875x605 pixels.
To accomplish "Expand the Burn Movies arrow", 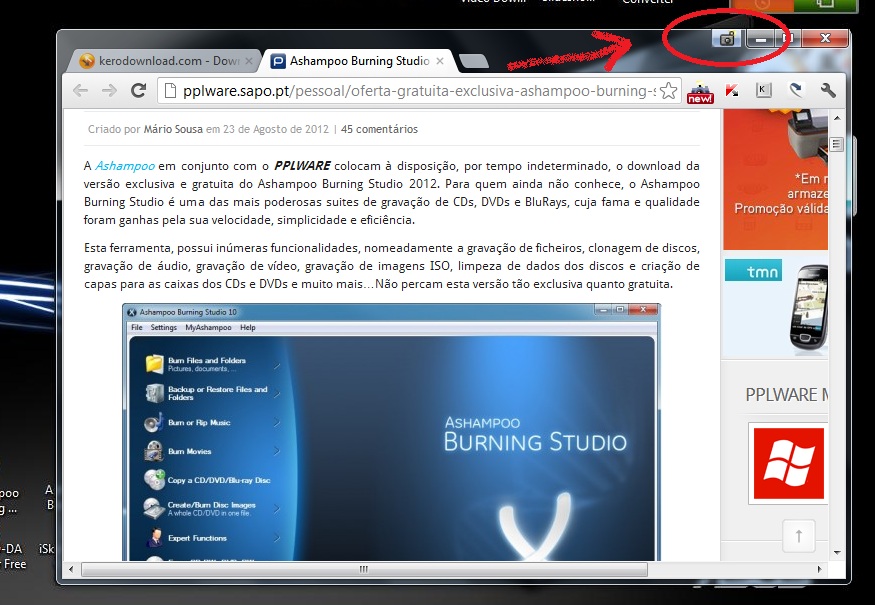I will (276, 452).
